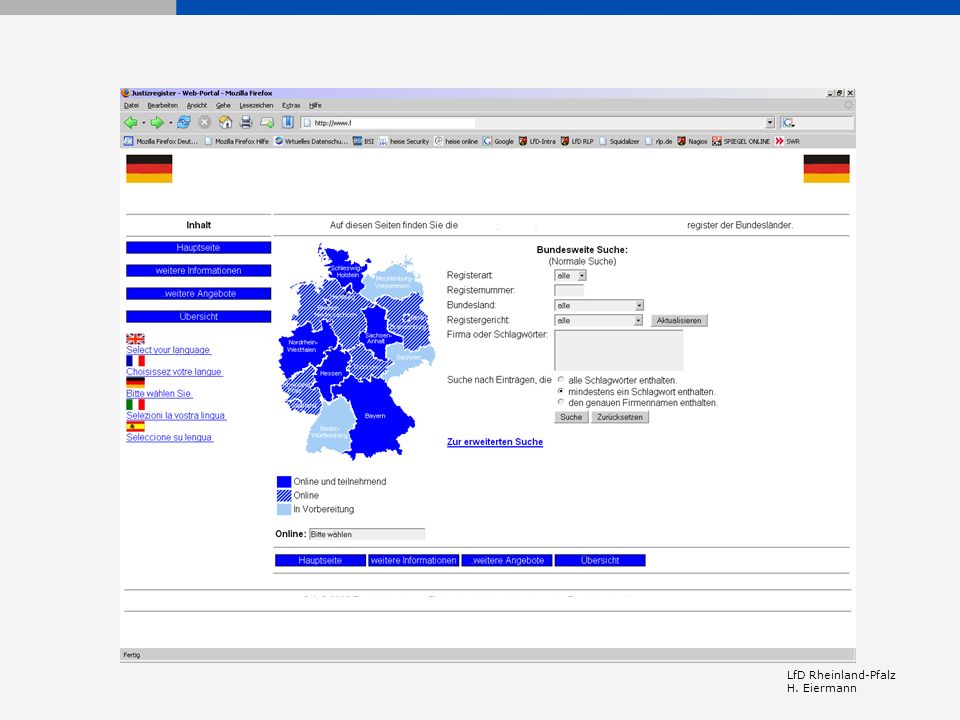Open Mozilla Firefox Hilfe bookmark
The height and width of the screenshot is (720, 960).
[237, 141]
